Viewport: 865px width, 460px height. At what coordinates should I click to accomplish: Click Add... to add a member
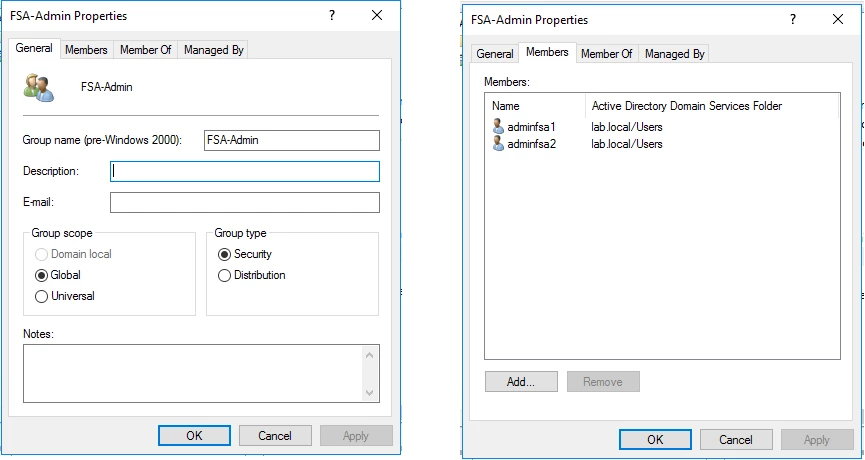tap(521, 382)
